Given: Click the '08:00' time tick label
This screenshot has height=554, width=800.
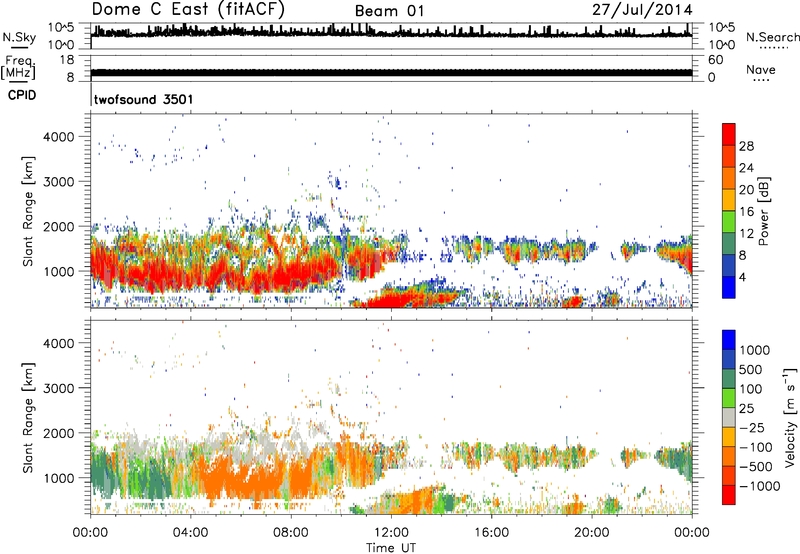Looking at the screenshot, I should [x=291, y=532].
